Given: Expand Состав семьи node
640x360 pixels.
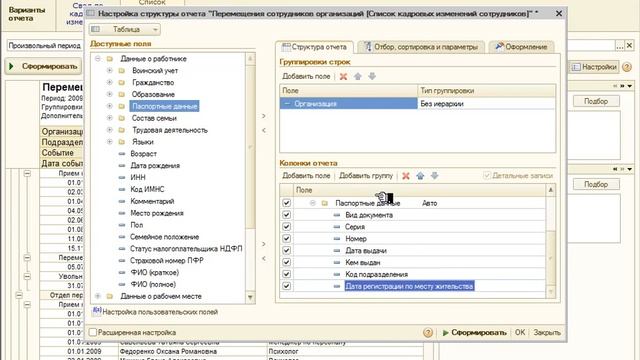Looking at the screenshot, I should (109, 118).
